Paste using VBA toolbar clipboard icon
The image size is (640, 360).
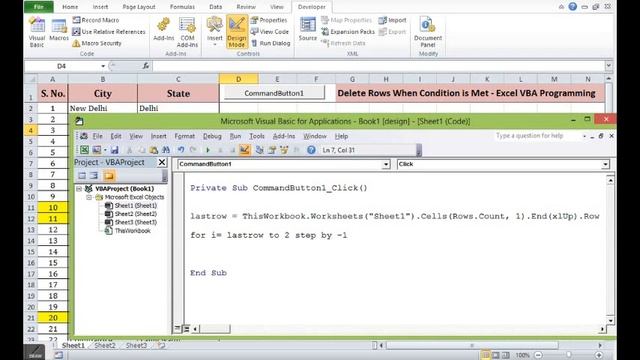click(153, 150)
